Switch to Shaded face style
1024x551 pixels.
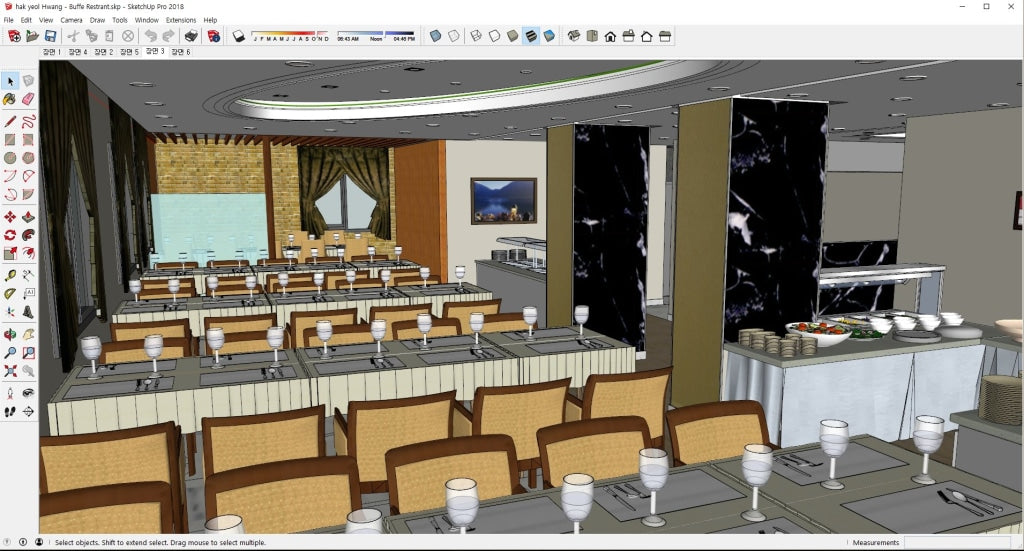[x=513, y=37]
